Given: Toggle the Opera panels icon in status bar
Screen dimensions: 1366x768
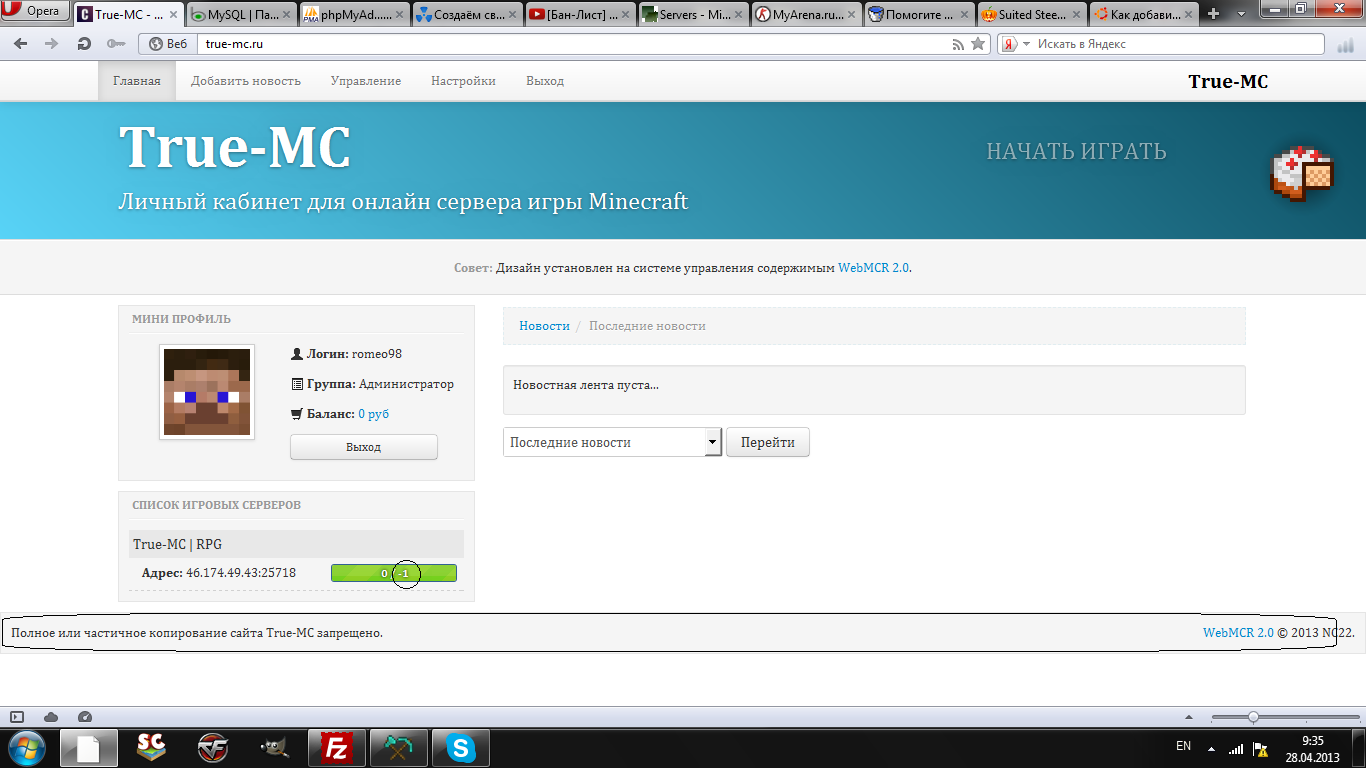Looking at the screenshot, I should (x=17, y=717).
